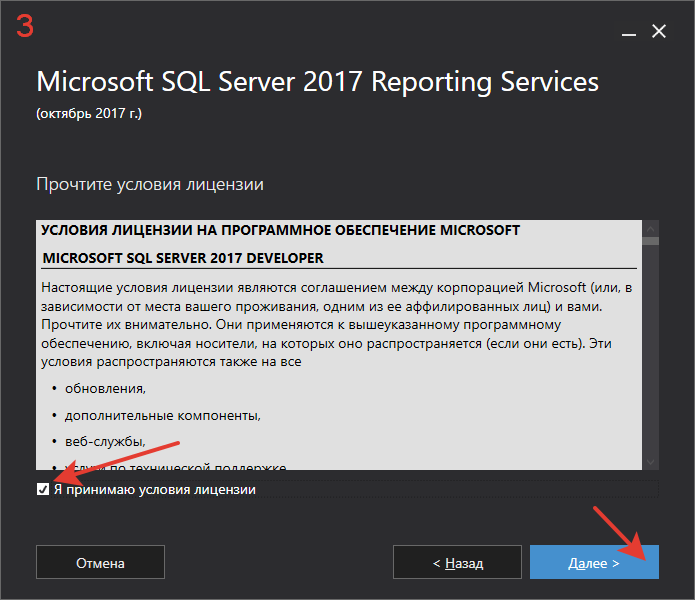Click the веб-службы bullet item
The width and height of the screenshot is (695, 600).
click(105, 442)
